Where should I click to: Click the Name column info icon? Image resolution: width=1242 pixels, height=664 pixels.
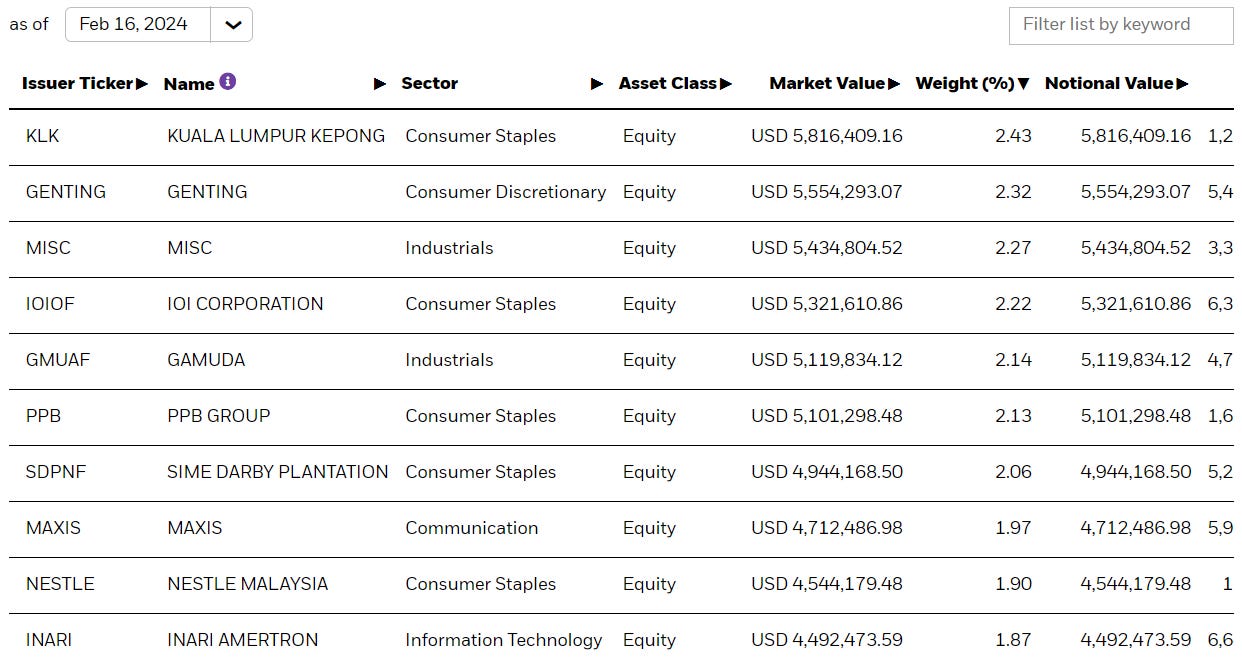228,82
